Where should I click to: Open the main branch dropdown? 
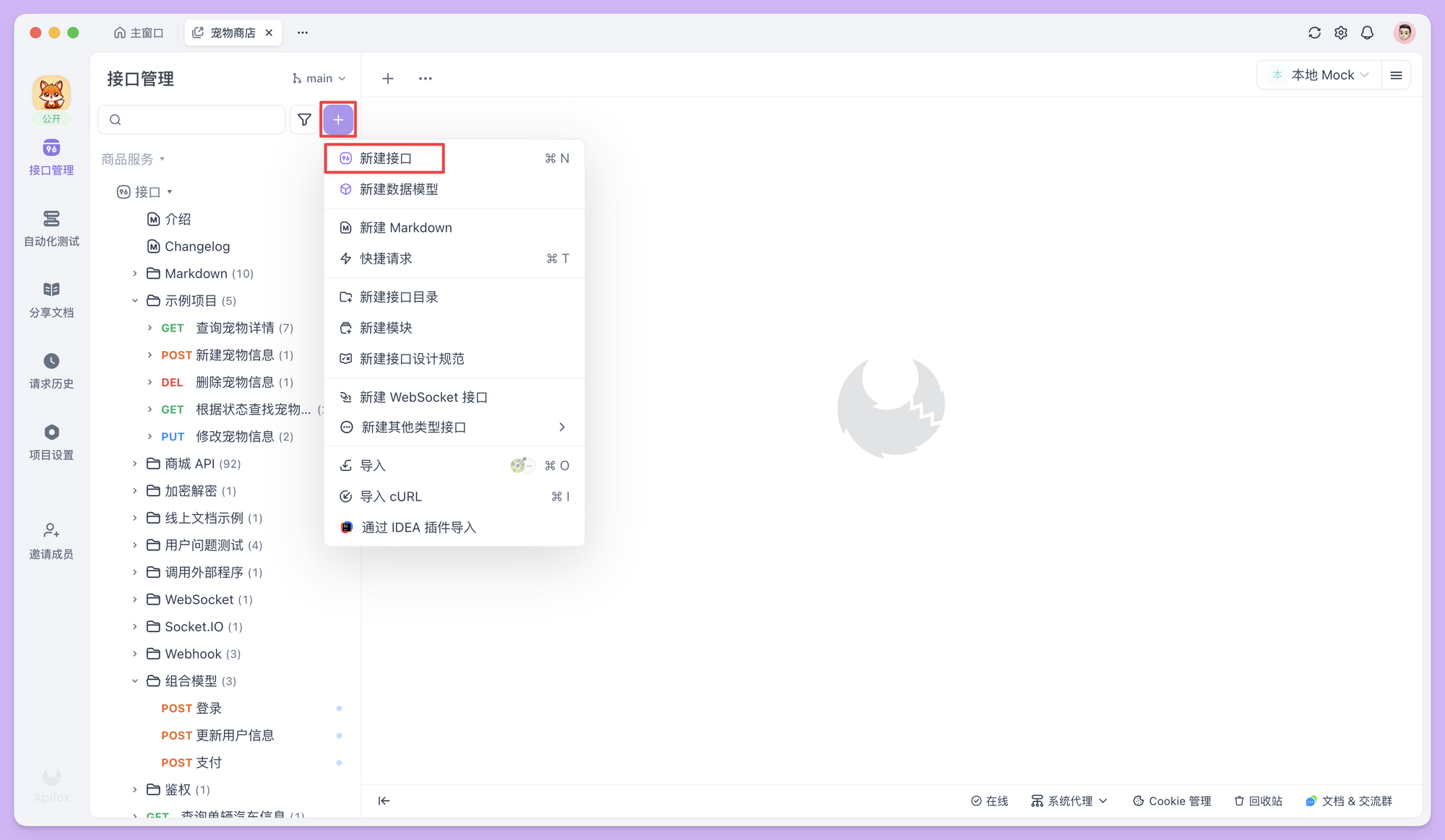coord(319,78)
